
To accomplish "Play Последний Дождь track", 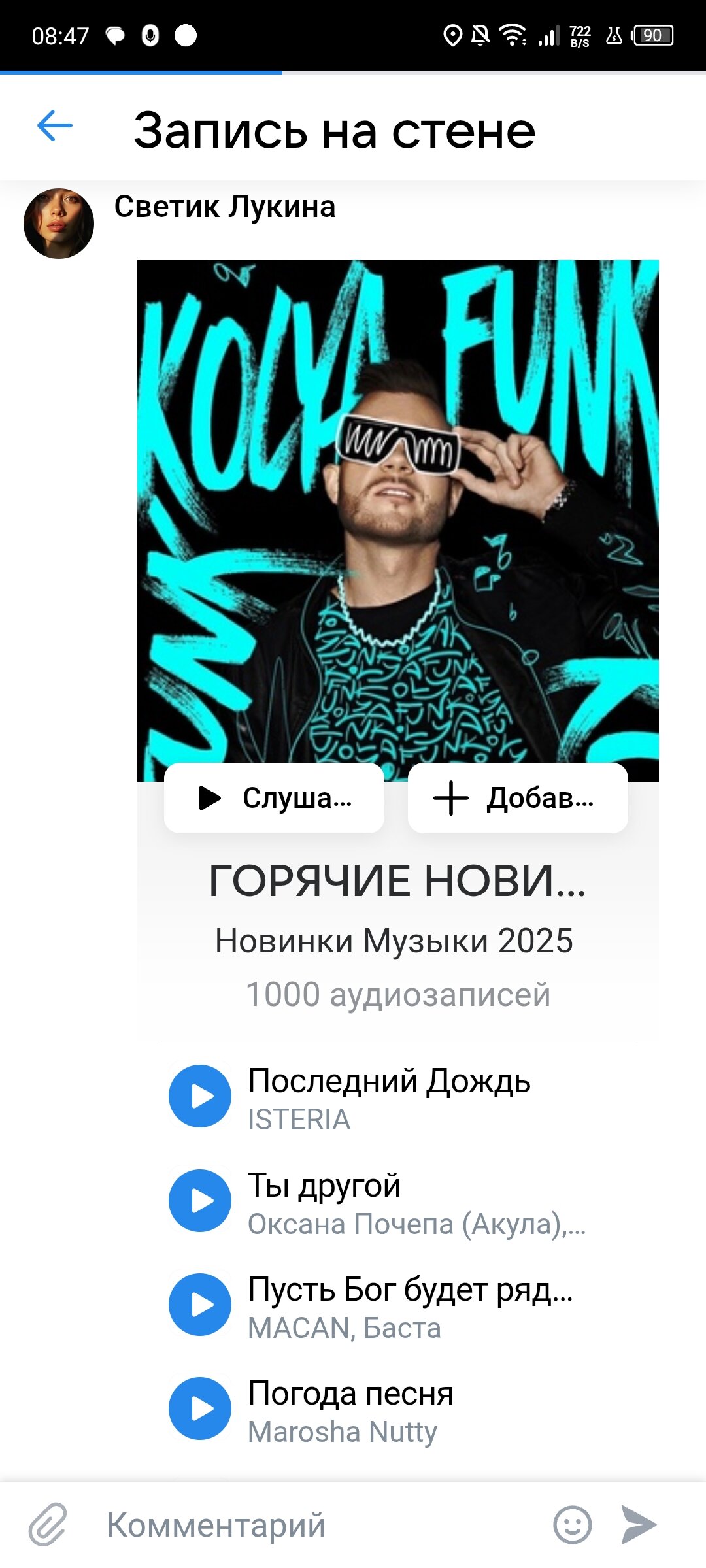I will (200, 1096).
